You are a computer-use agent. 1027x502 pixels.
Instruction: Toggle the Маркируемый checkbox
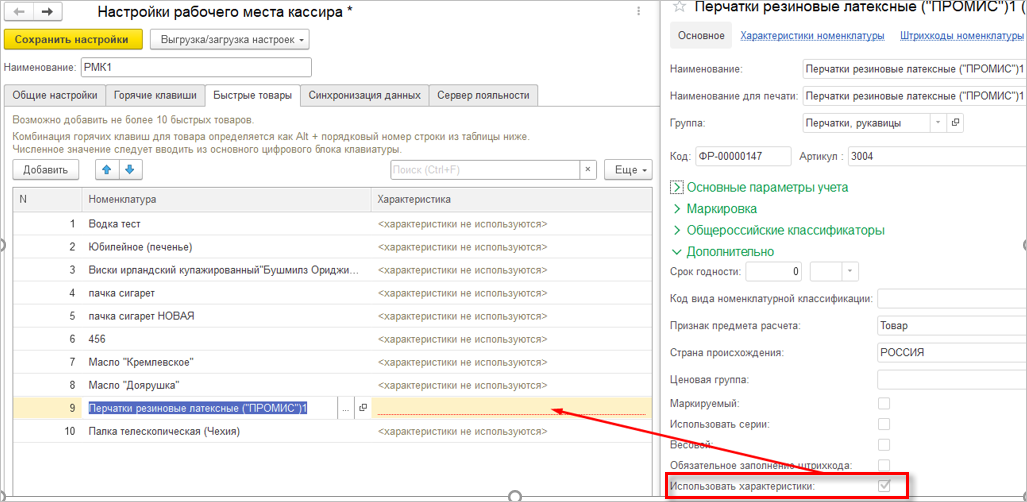883,403
